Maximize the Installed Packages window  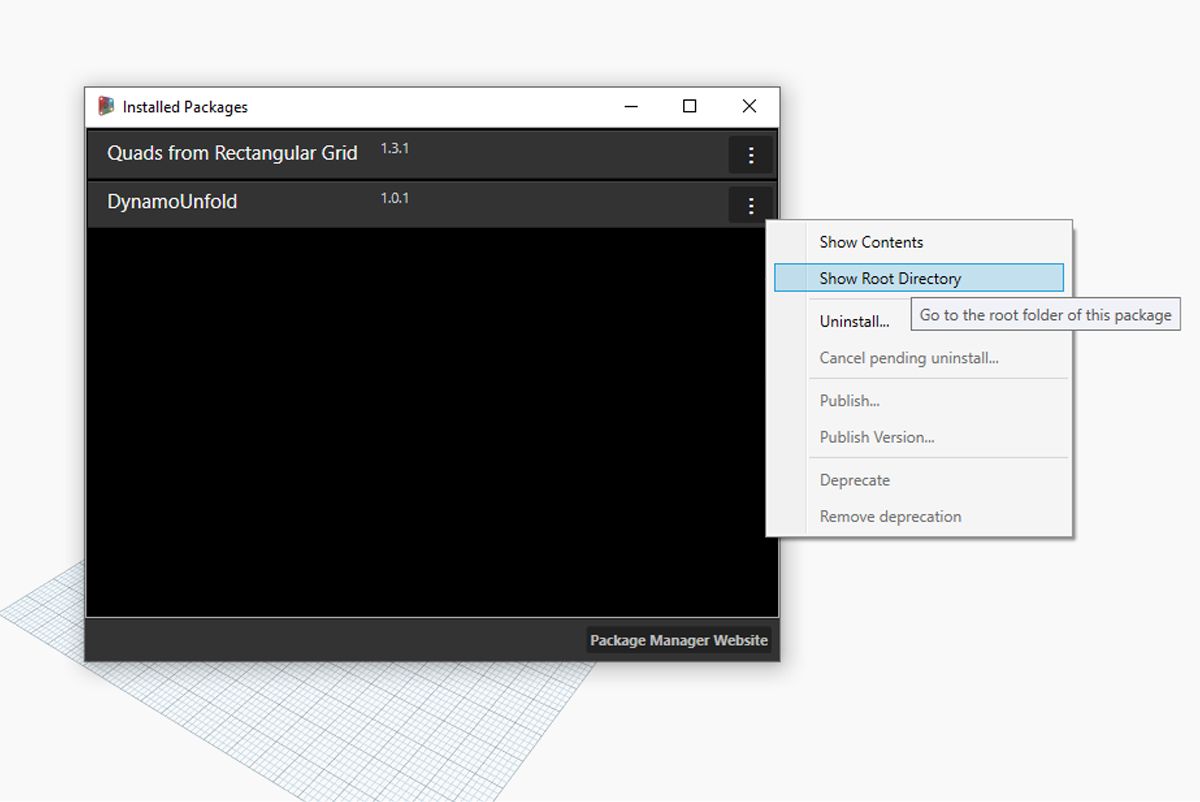[x=689, y=107]
